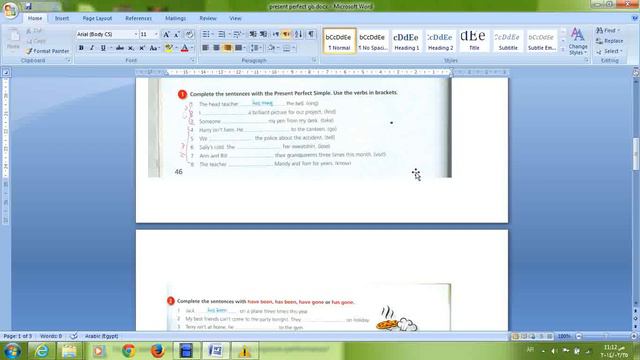This screenshot has width=640, height=360.
Task: Apply the Normal style
Action: [x=339, y=41]
